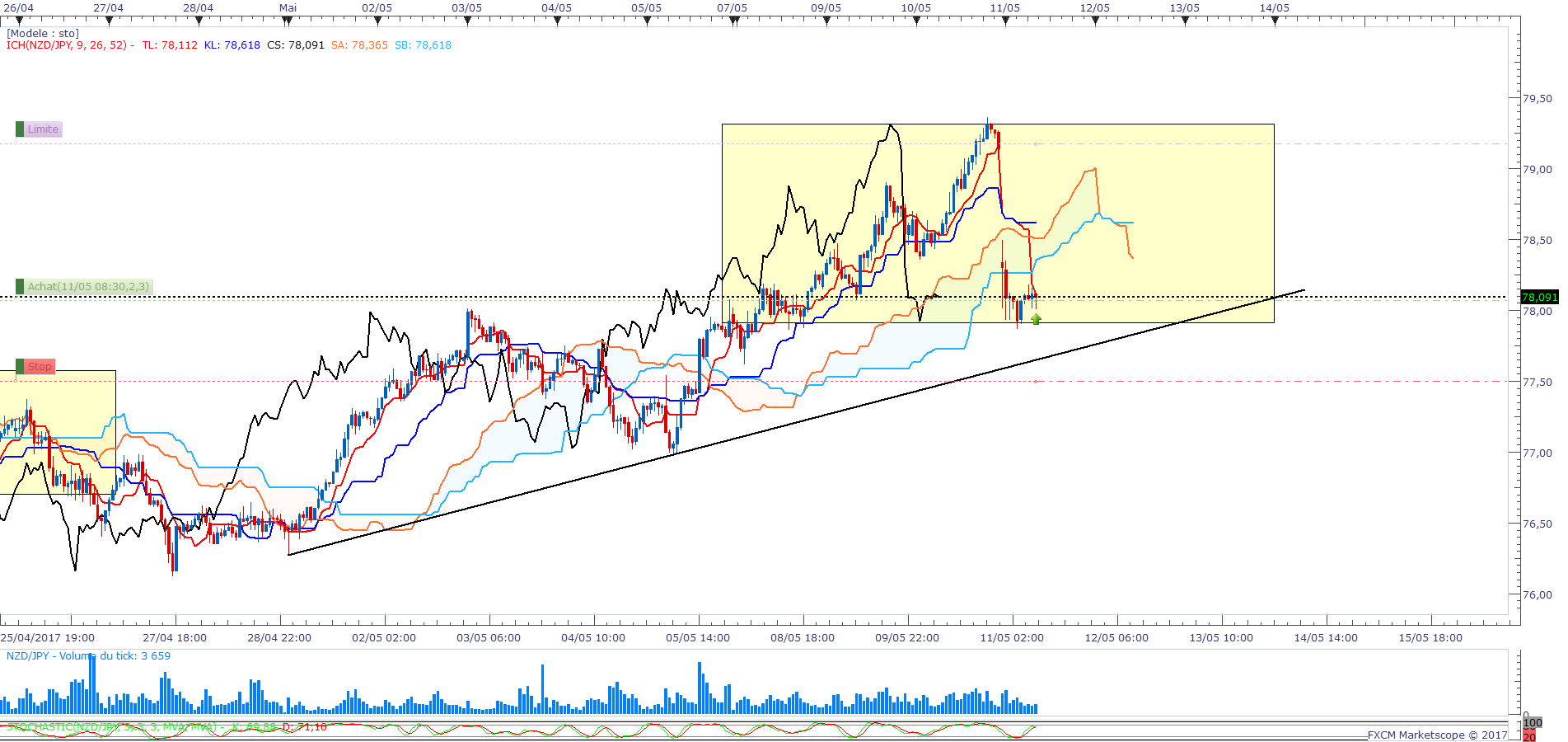1568x742 pixels.
Task: Click the 09/05 date label
Action: click(x=826, y=8)
